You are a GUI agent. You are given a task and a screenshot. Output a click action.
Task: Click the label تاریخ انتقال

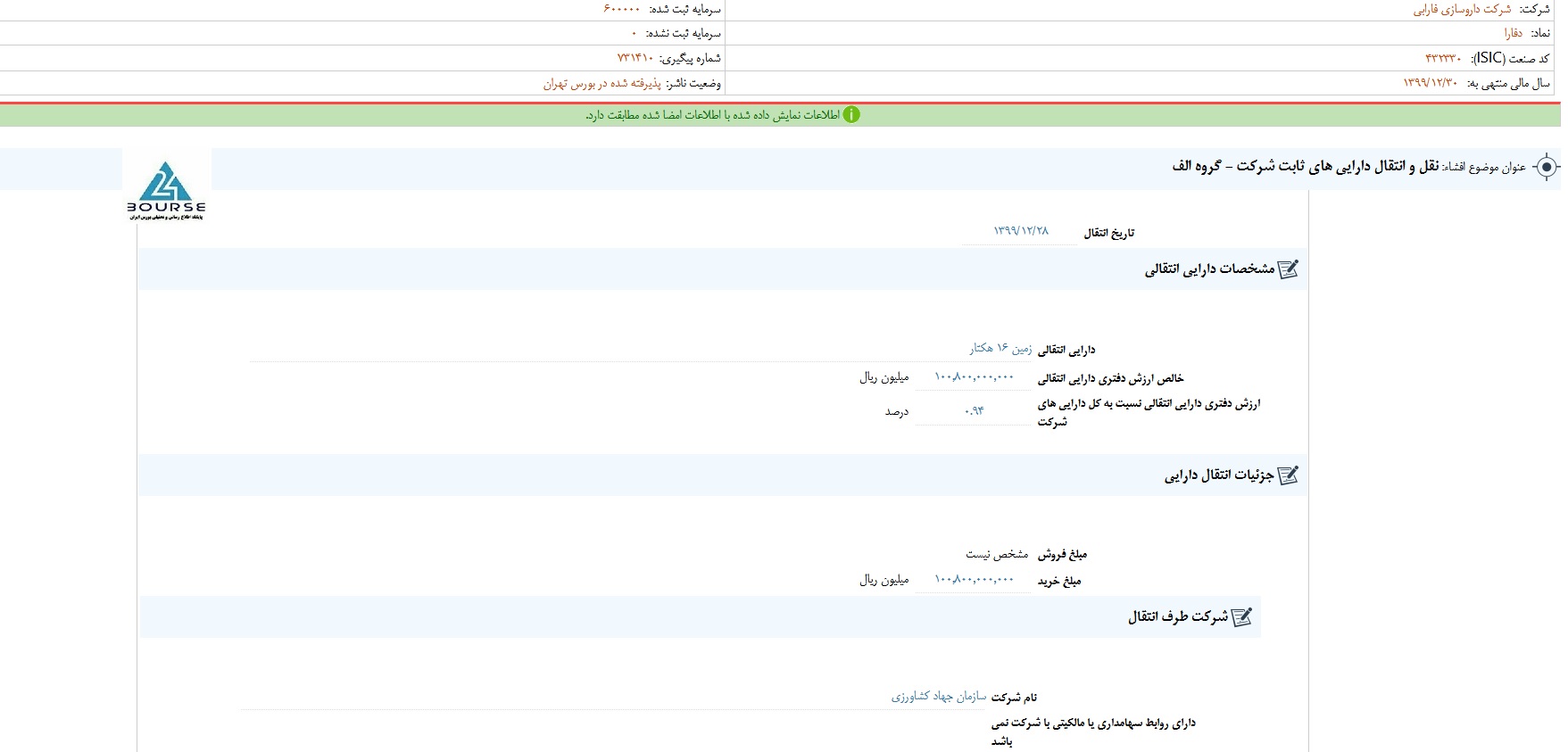click(1109, 233)
